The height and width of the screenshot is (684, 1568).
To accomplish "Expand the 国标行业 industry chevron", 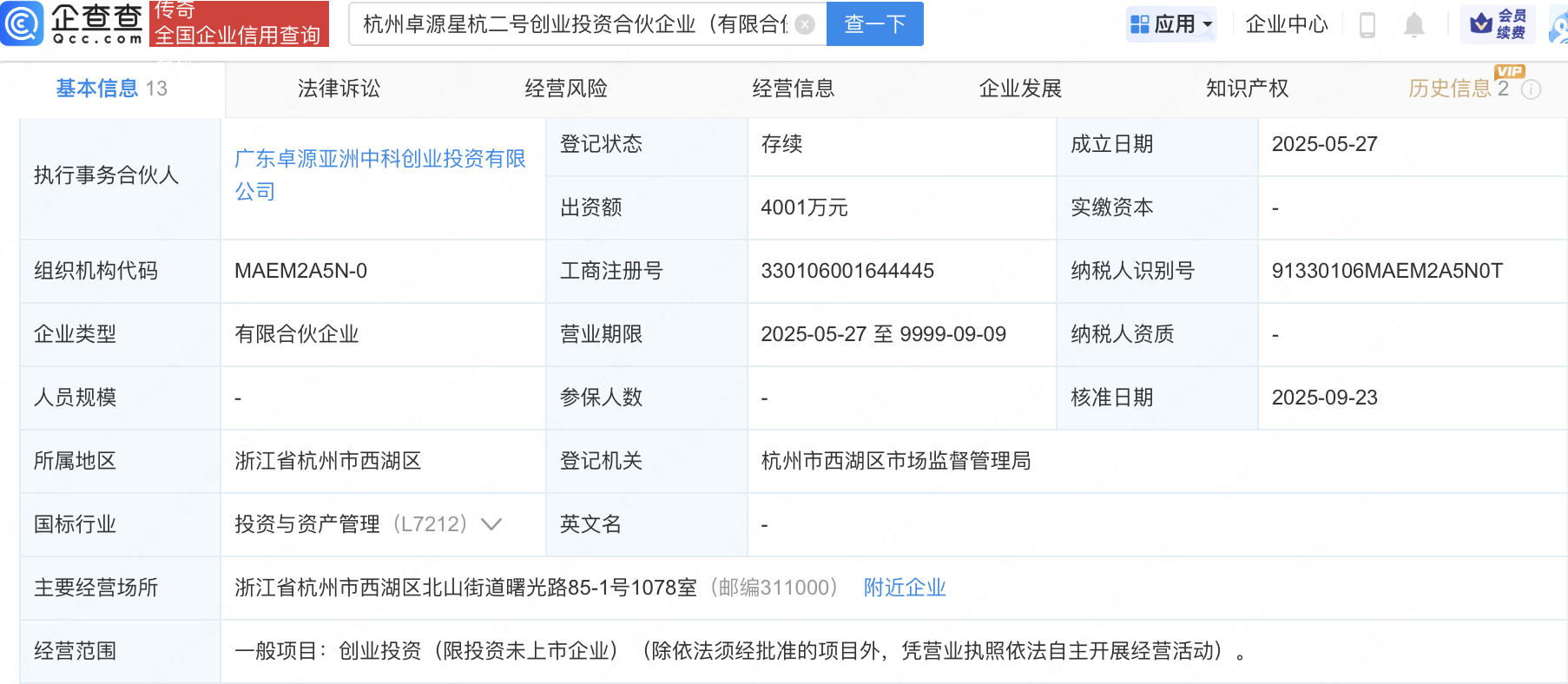I will [x=491, y=524].
